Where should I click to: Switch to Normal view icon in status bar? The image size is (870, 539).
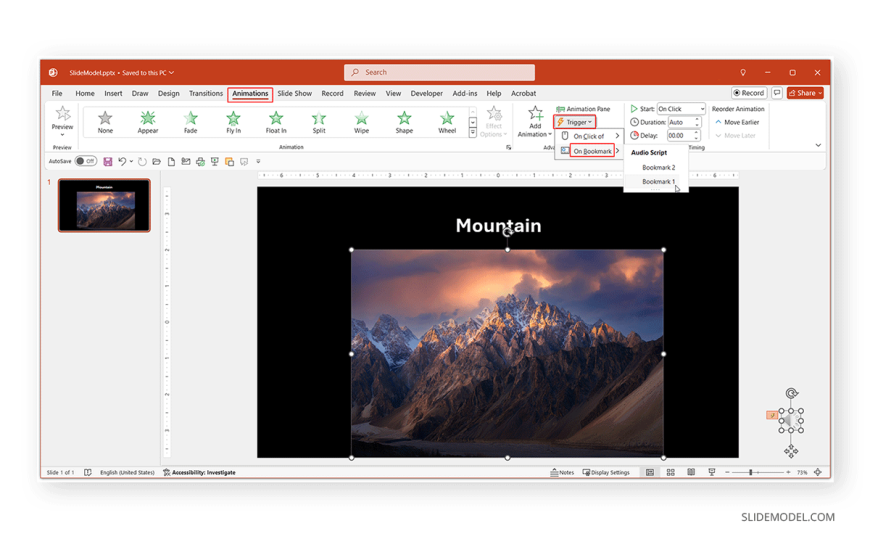650,472
